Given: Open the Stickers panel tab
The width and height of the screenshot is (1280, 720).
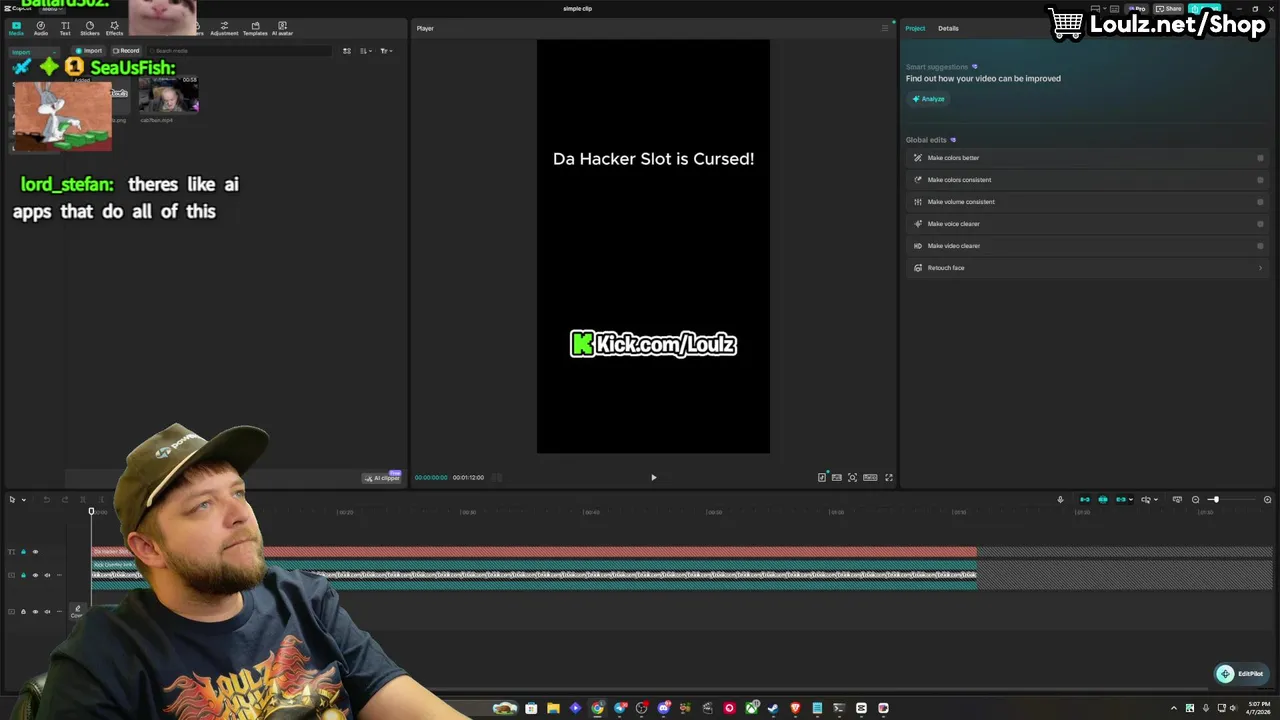Looking at the screenshot, I should 90,28.
